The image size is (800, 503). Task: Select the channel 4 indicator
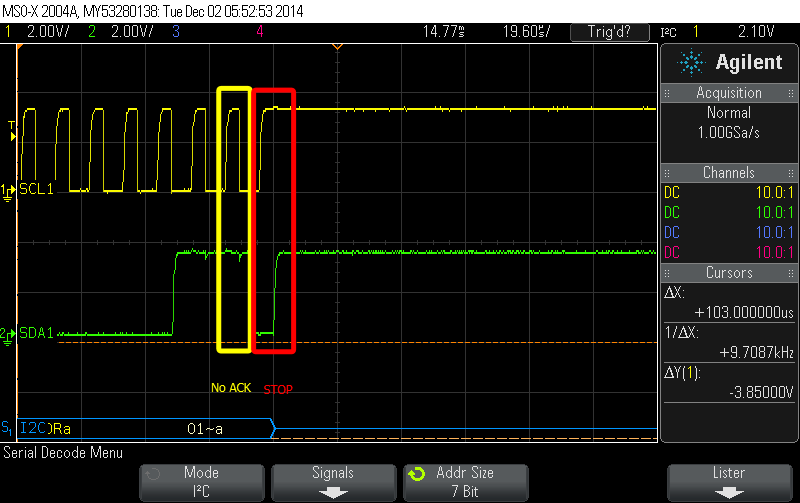260,32
